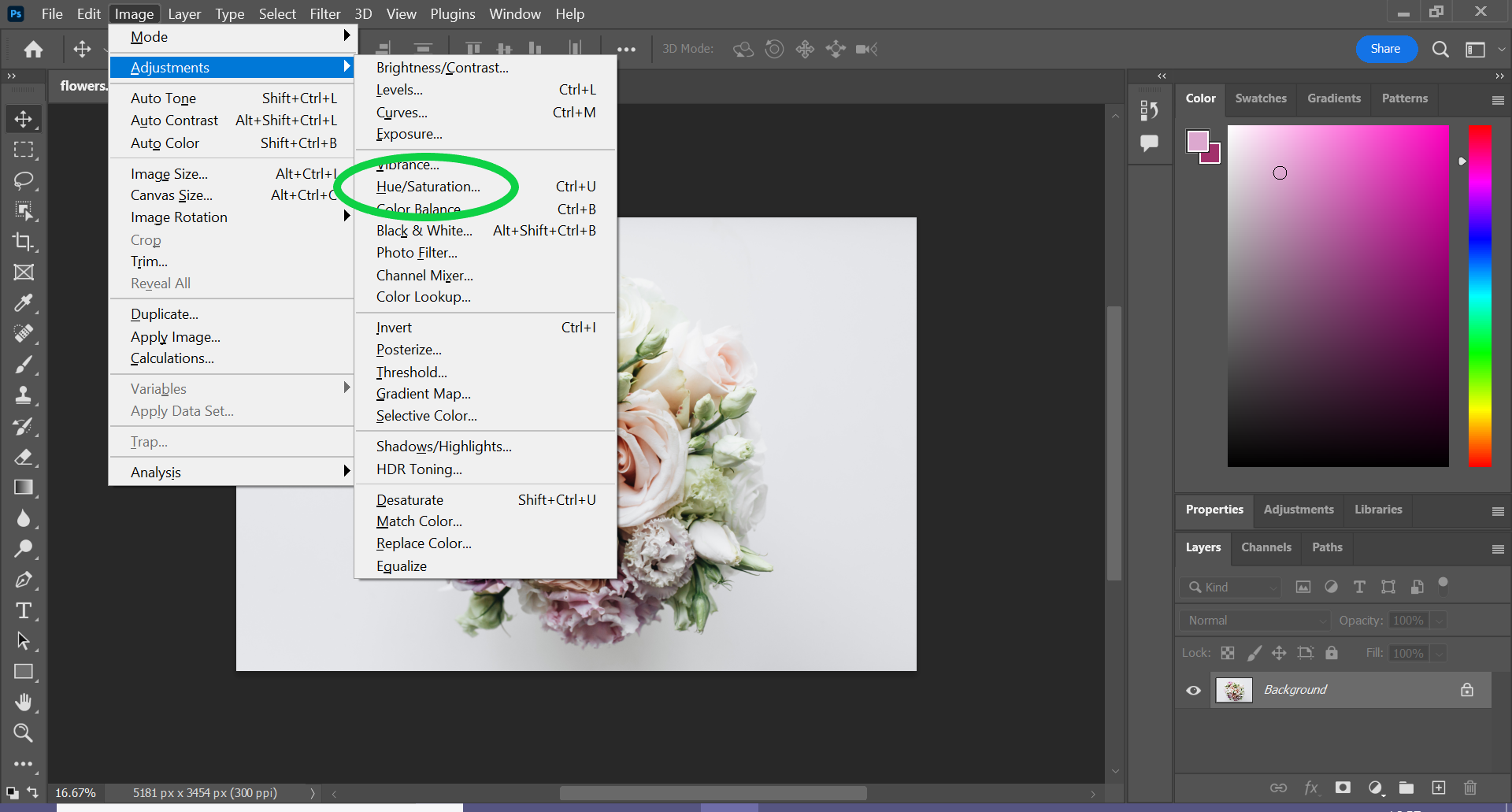Select the Lasso tool
1512x812 pixels.
(x=23, y=180)
